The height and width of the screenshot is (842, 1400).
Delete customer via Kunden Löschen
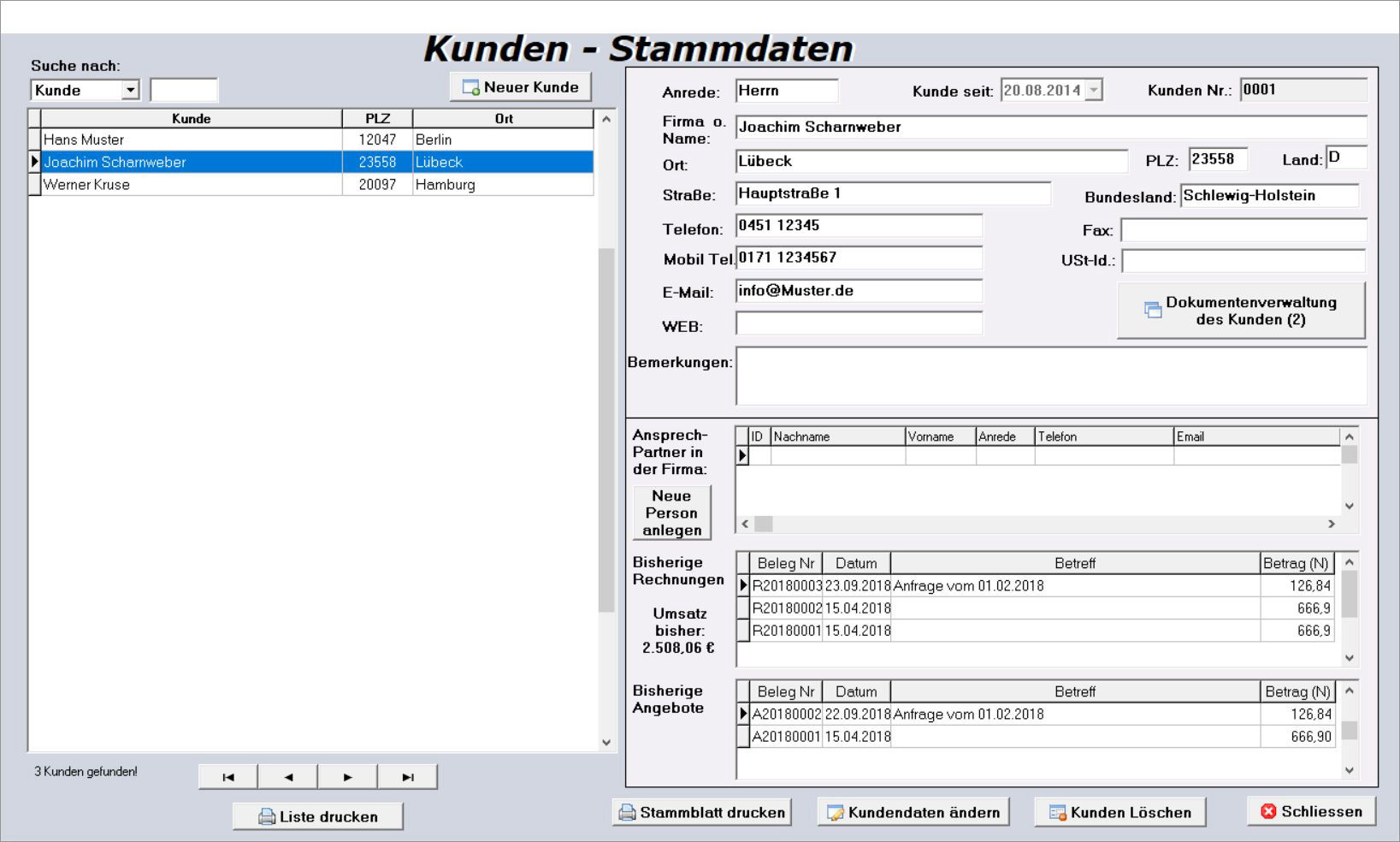1120,812
